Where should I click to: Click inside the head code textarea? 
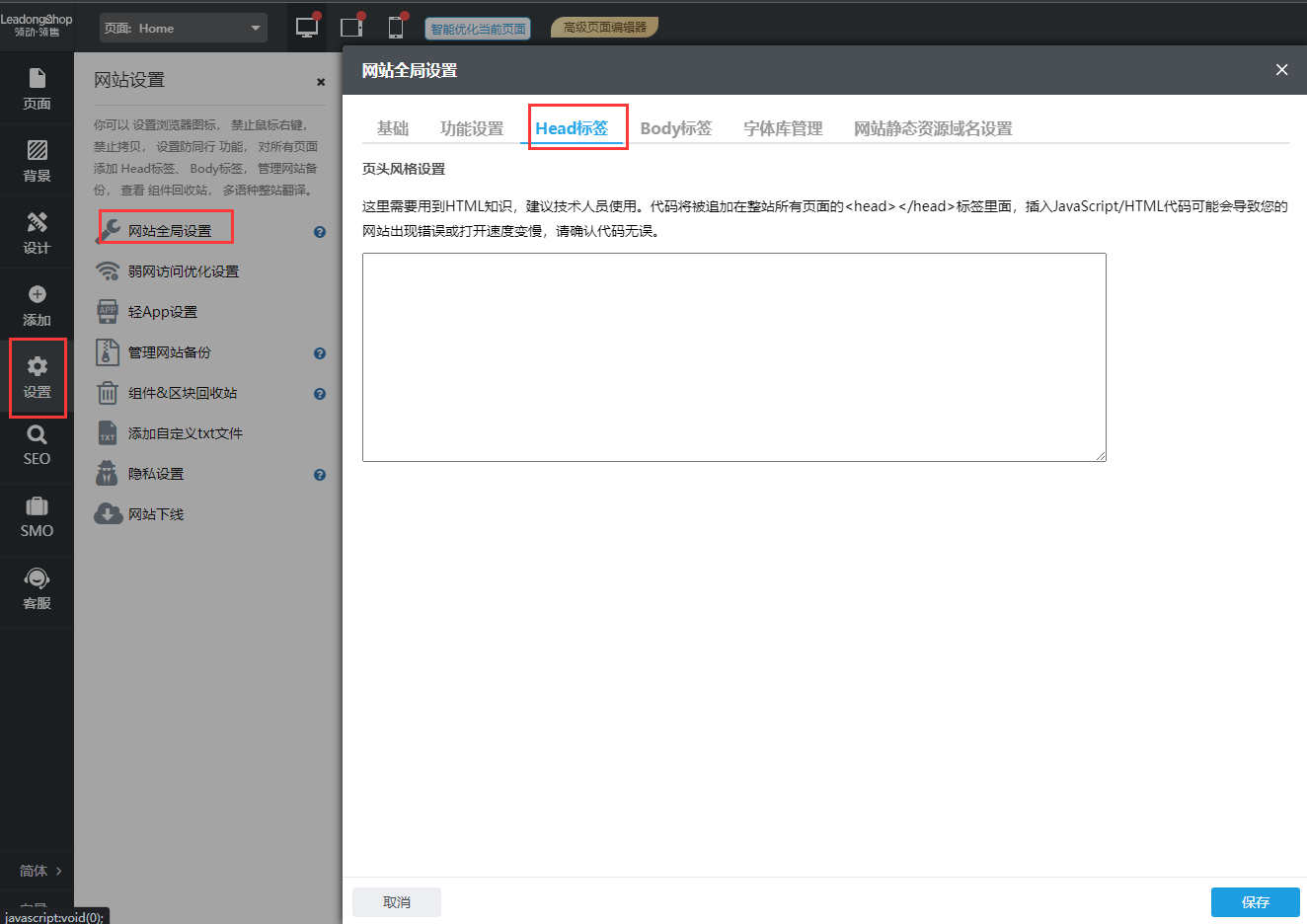(733, 356)
